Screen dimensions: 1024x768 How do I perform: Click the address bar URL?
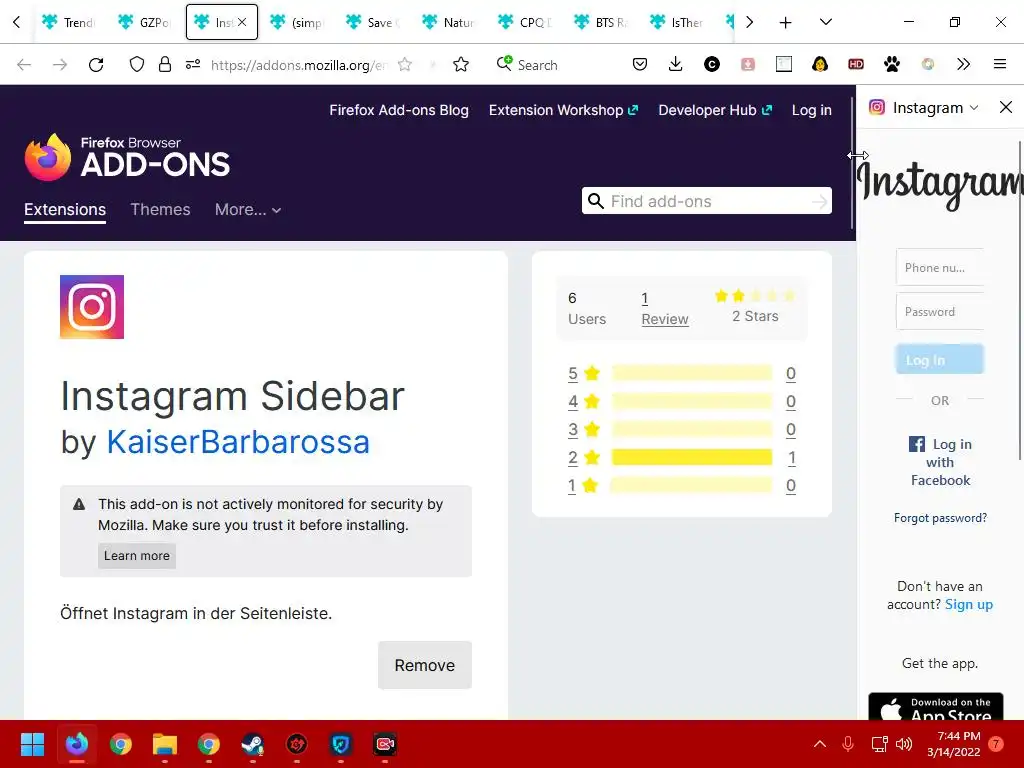coord(298,65)
